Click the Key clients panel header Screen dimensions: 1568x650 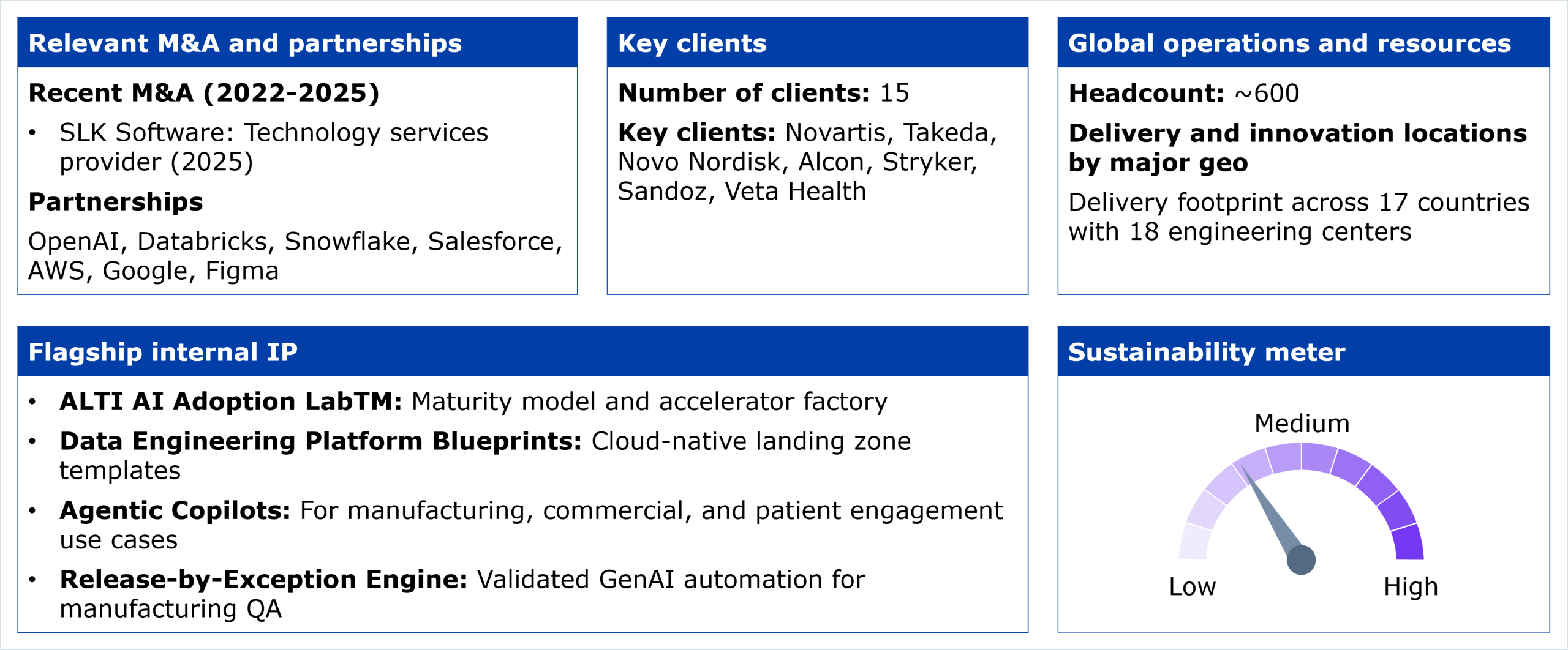click(x=692, y=43)
